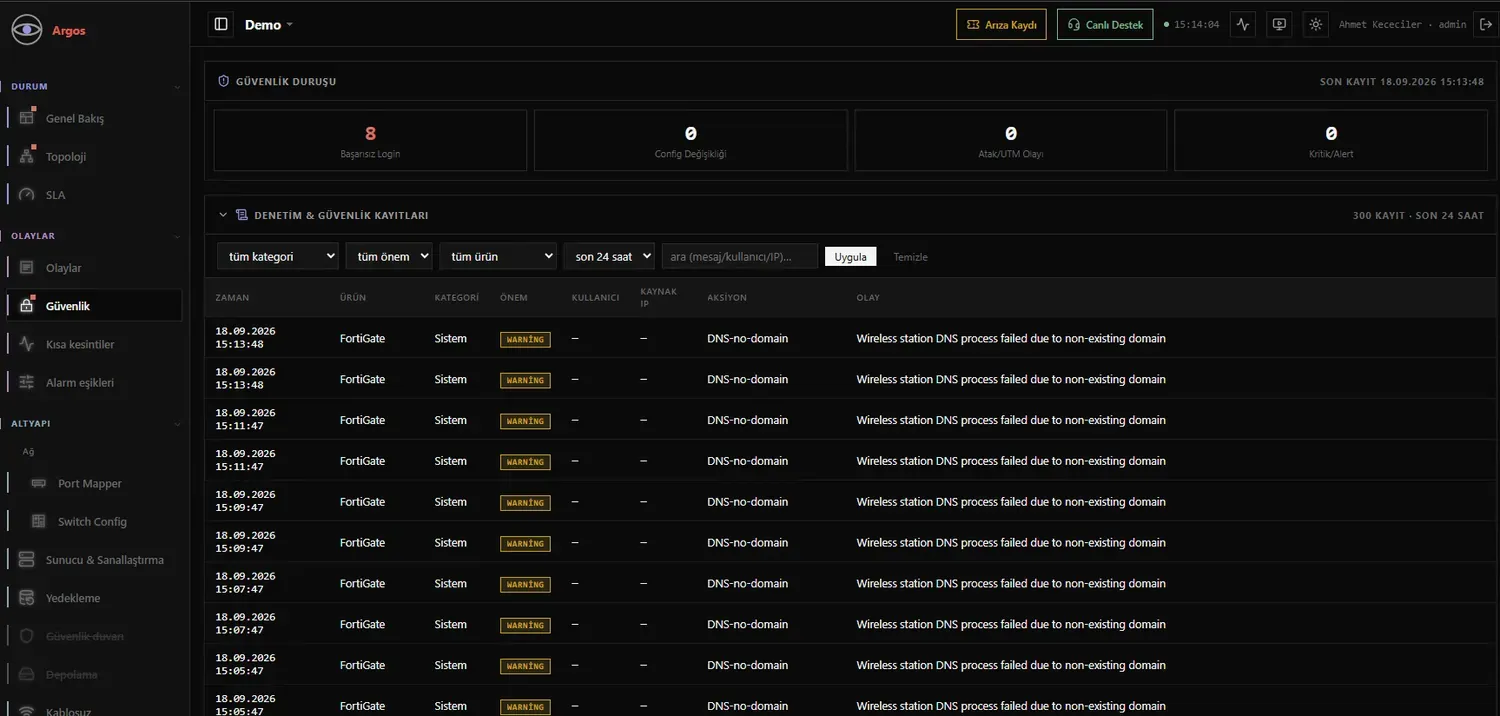Open the activity pulse icon in header
The width and height of the screenshot is (1500, 716).
coord(1243,24)
